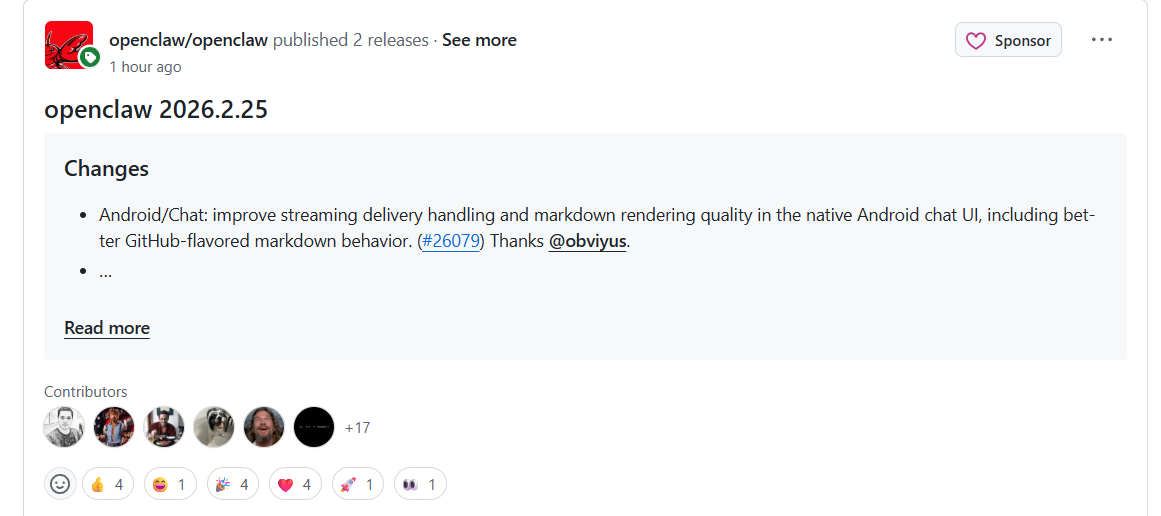Expand release notes with Read more

coord(107,328)
